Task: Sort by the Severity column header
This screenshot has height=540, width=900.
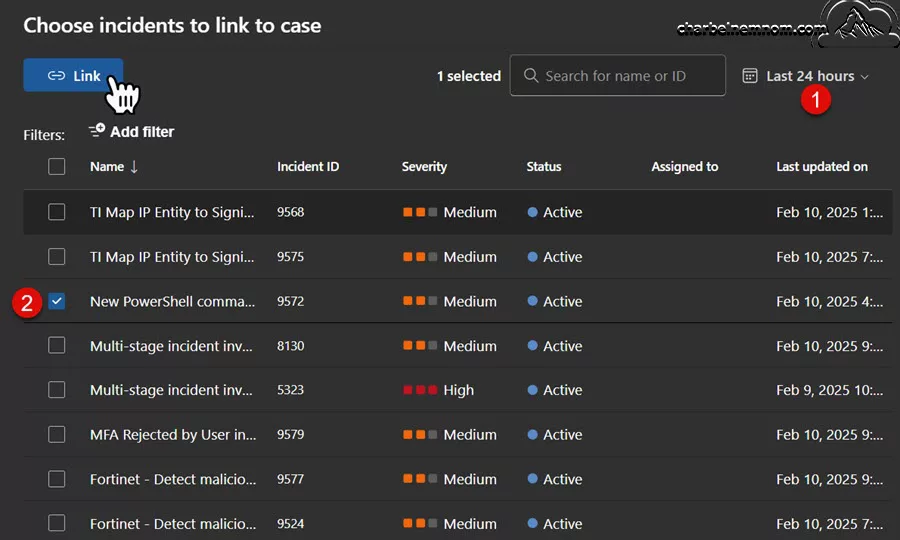Action: pyautogui.click(x=424, y=166)
